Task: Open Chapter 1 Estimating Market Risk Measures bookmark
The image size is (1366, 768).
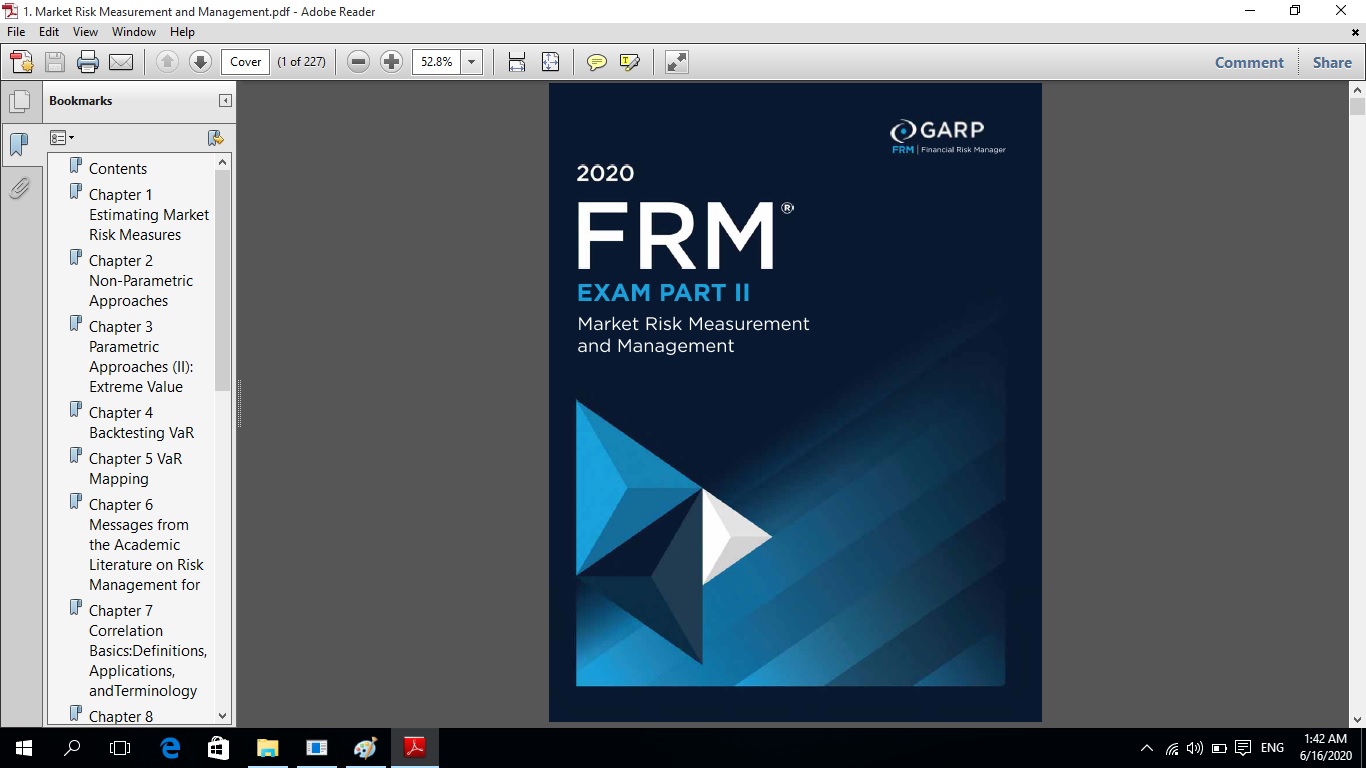Action: pos(149,215)
